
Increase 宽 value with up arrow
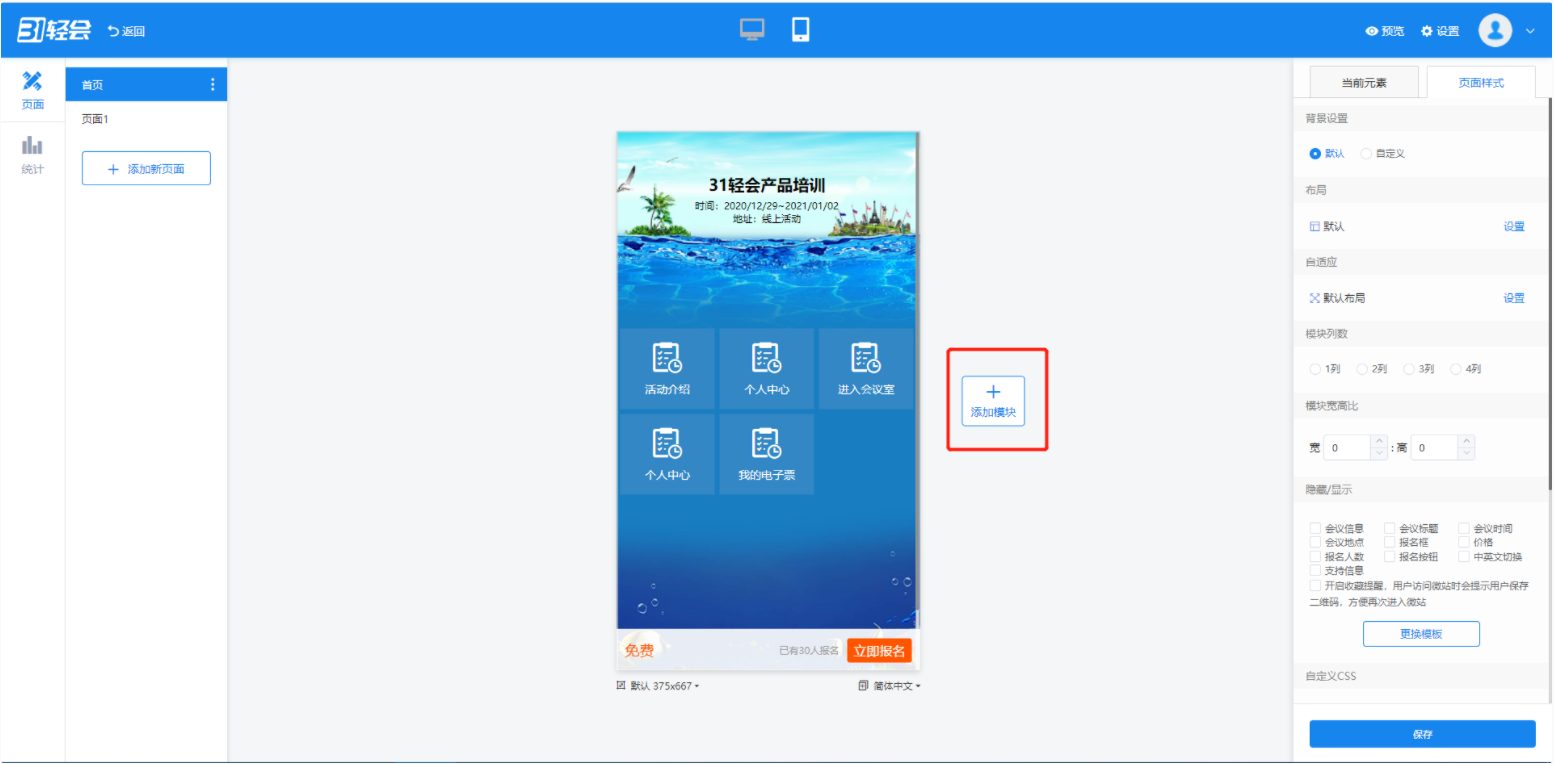(1380, 441)
